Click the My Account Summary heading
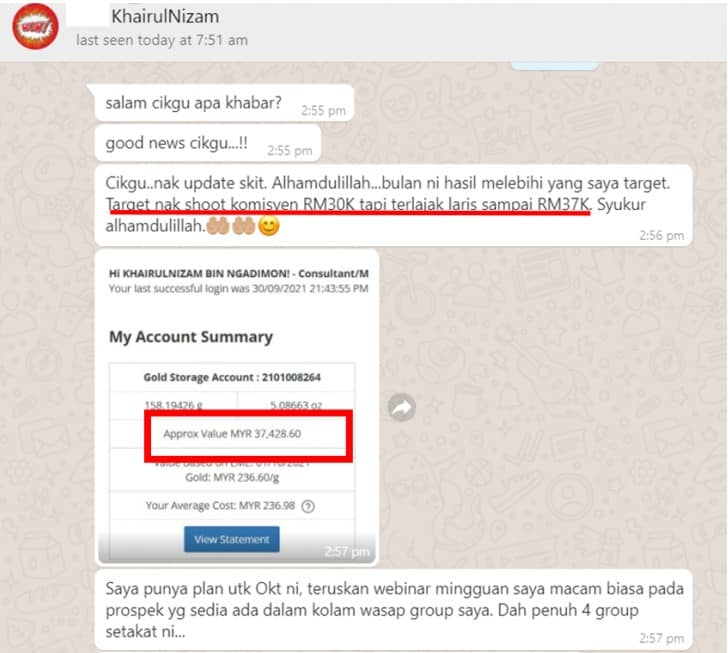 (x=191, y=337)
